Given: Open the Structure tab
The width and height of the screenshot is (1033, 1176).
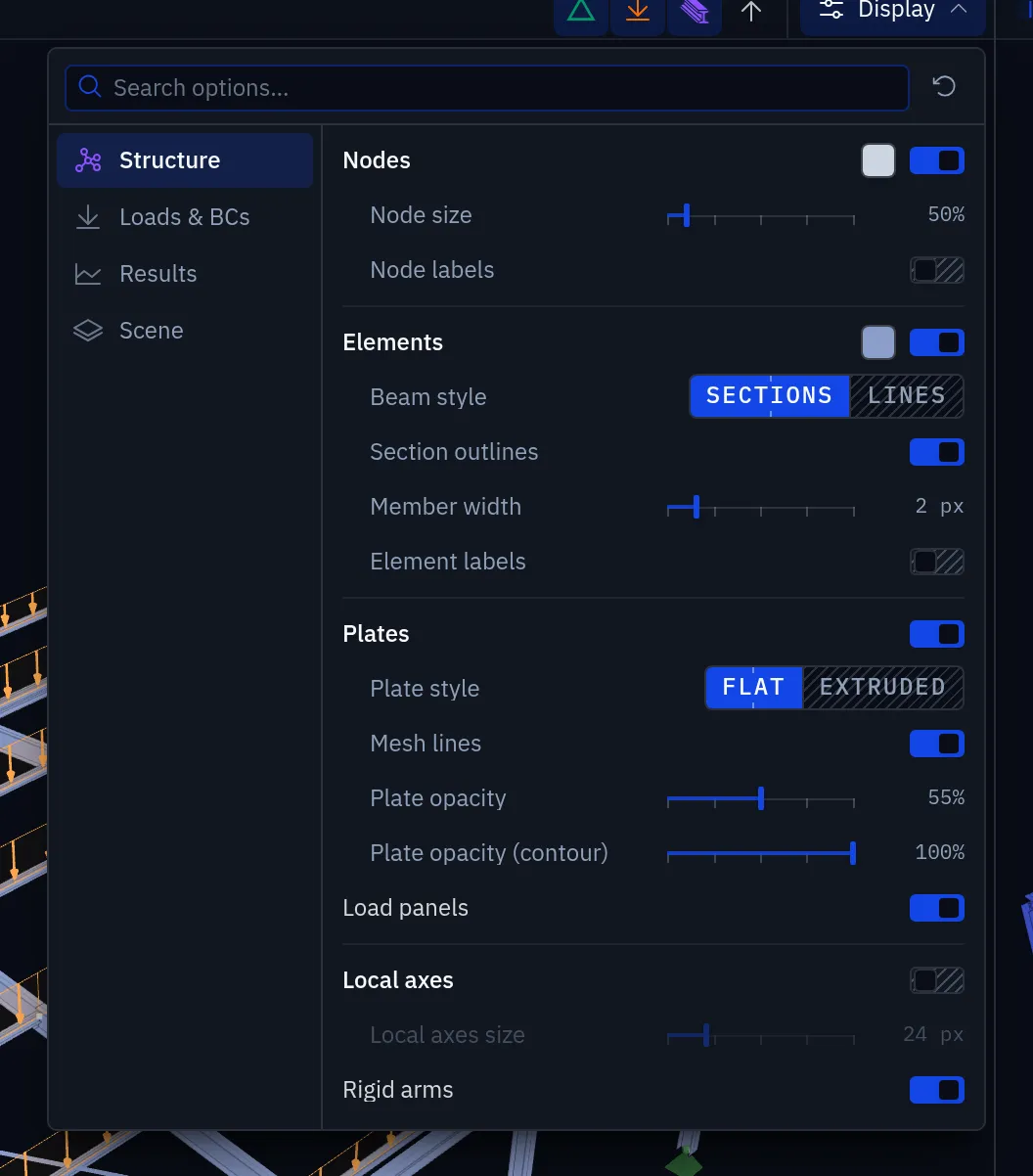Looking at the screenshot, I should pyautogui.click(x=185, y=160).
